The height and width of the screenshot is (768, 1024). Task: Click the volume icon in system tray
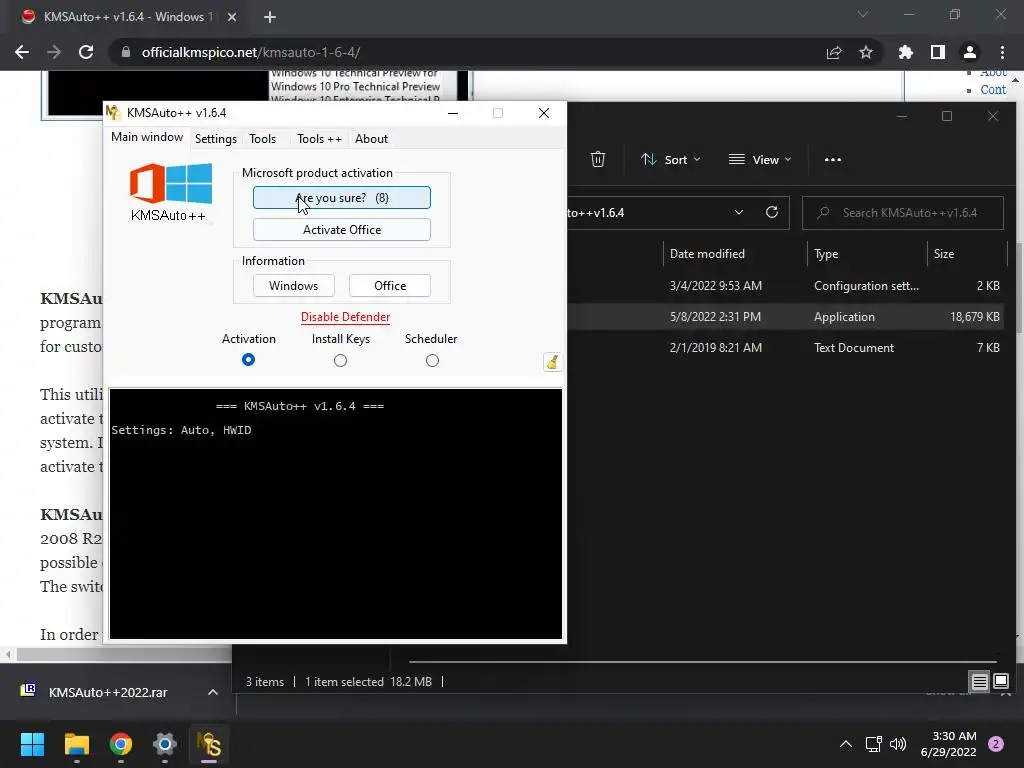click(898, 744)
